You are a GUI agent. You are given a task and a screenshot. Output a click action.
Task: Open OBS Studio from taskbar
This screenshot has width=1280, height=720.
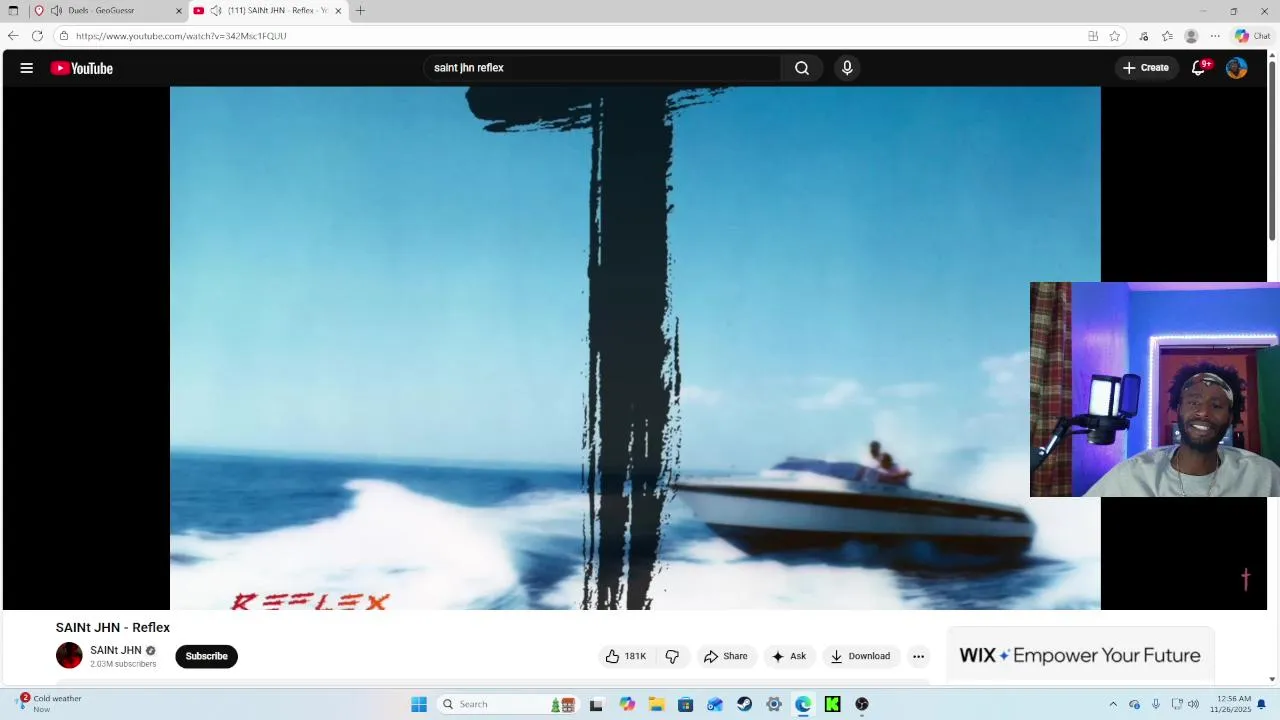(x=862, y=704)
